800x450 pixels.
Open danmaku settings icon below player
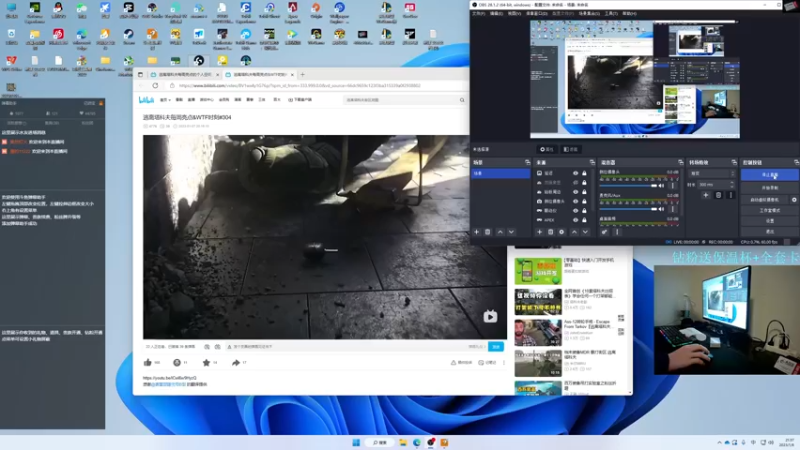(x=217, y=347)
